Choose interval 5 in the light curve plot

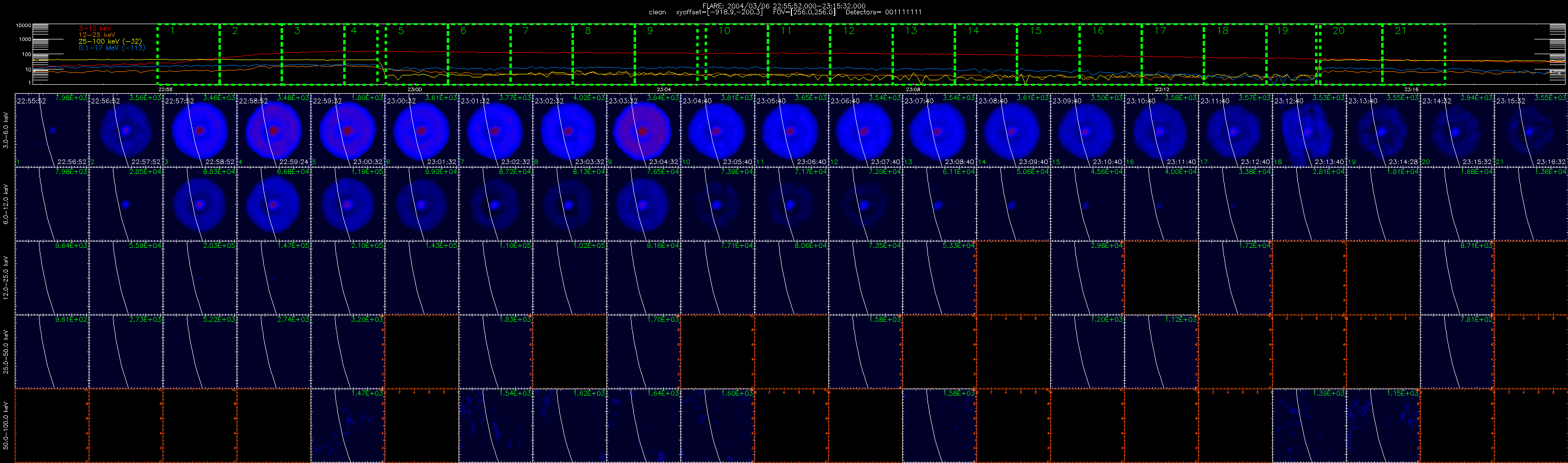(x=417, y=54)
